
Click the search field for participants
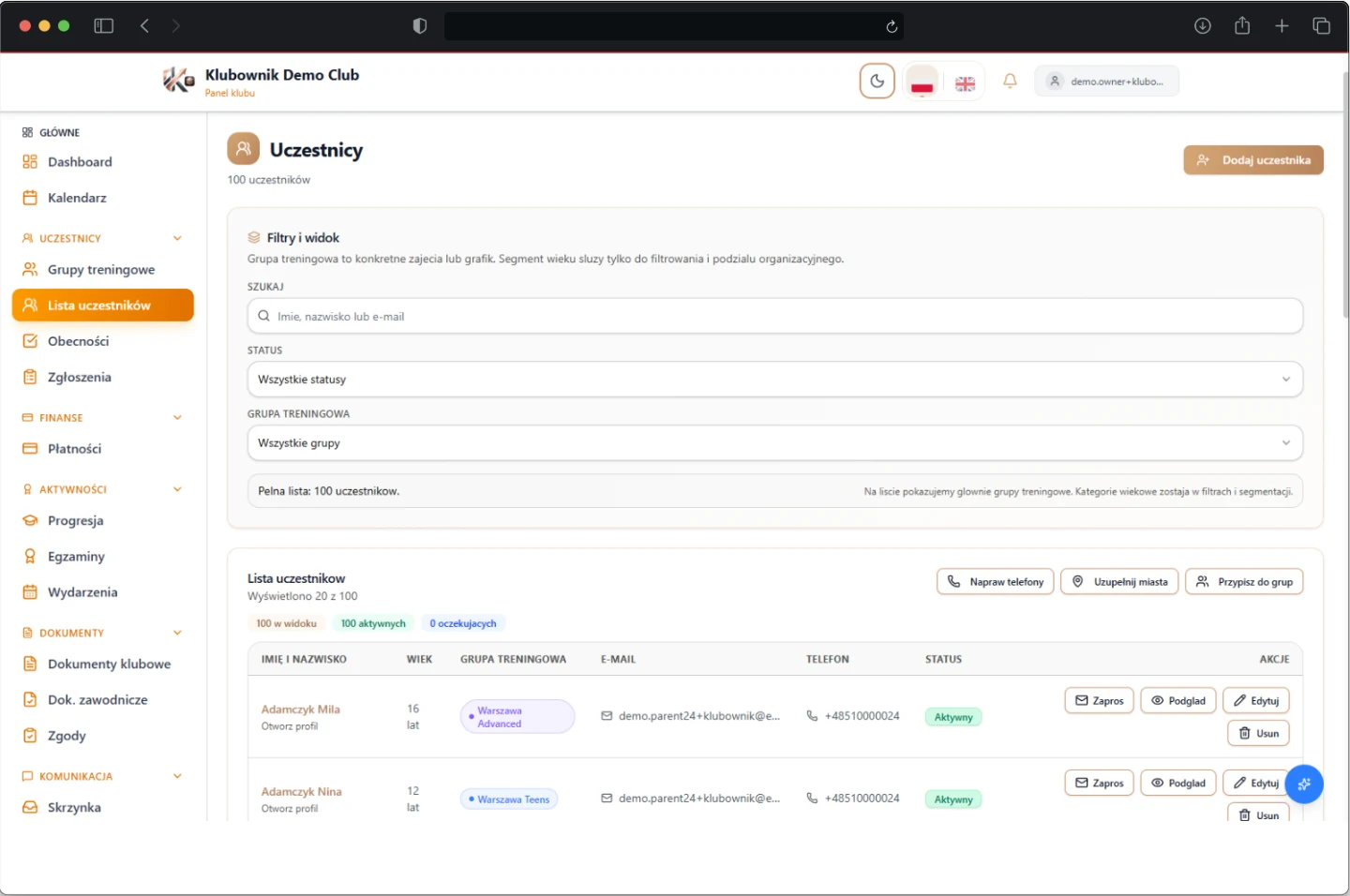coord(774,317)
